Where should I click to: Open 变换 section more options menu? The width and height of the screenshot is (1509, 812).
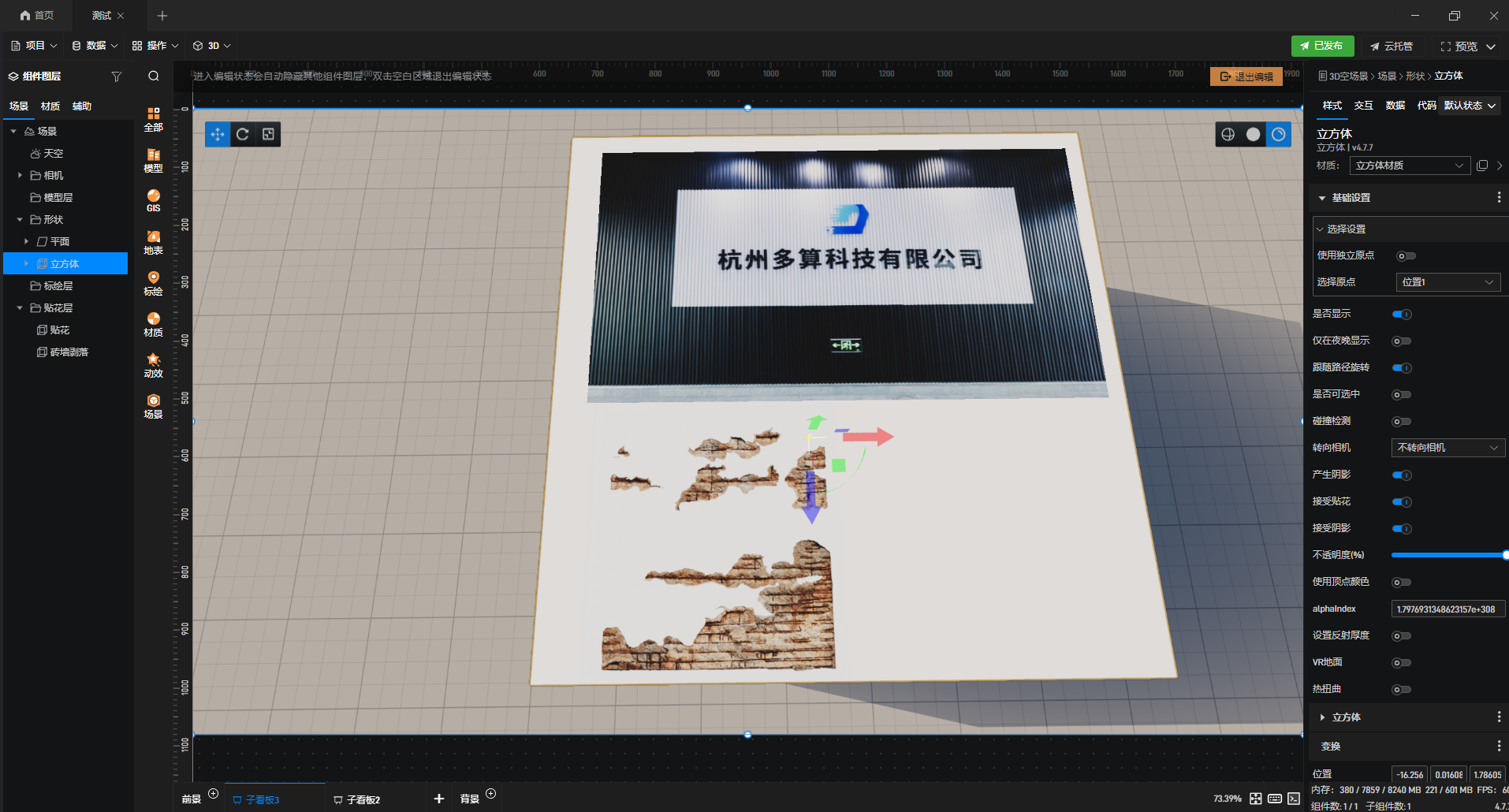(1499, 747)
